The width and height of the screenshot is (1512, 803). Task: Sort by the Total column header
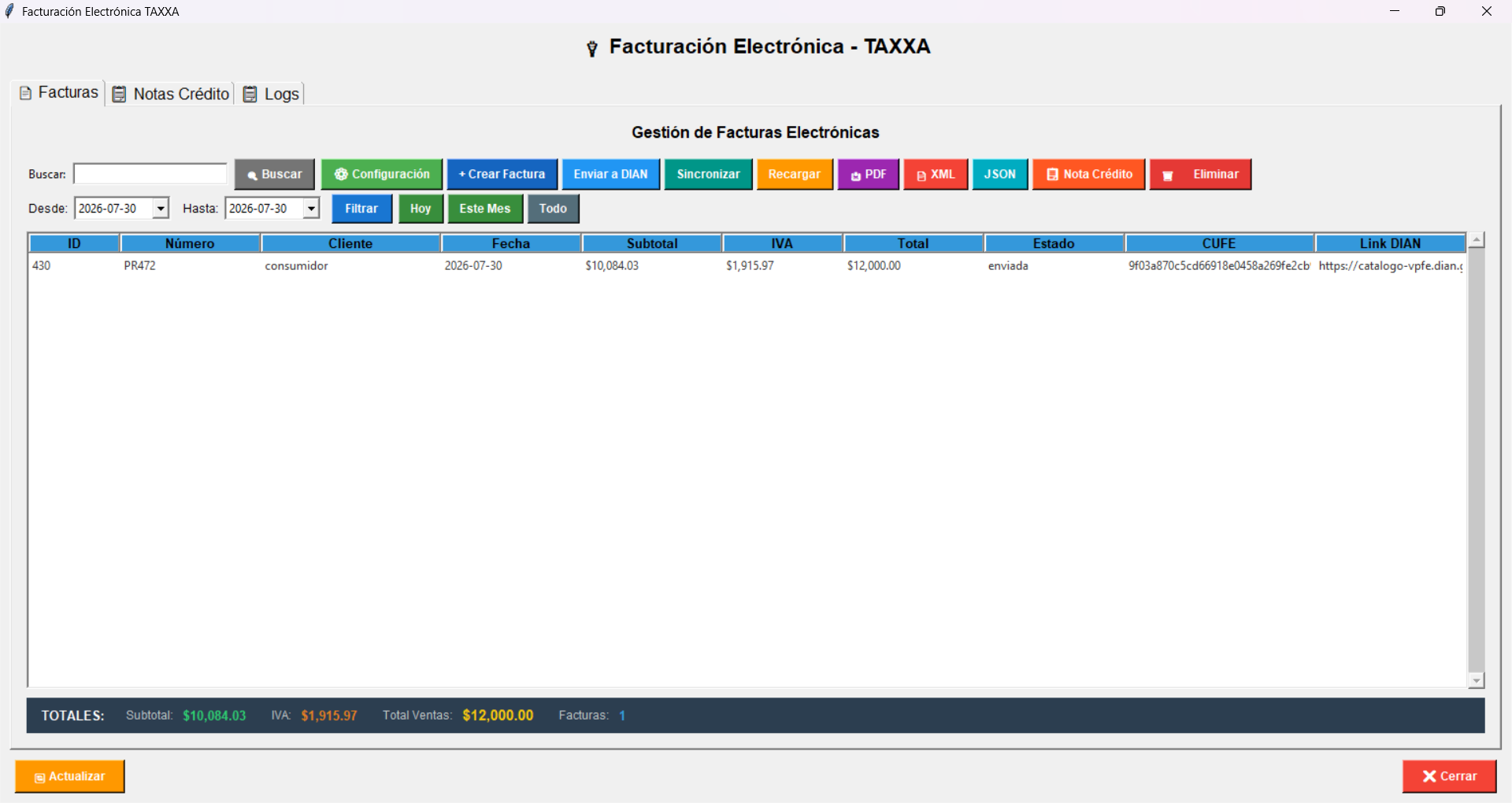913,243
